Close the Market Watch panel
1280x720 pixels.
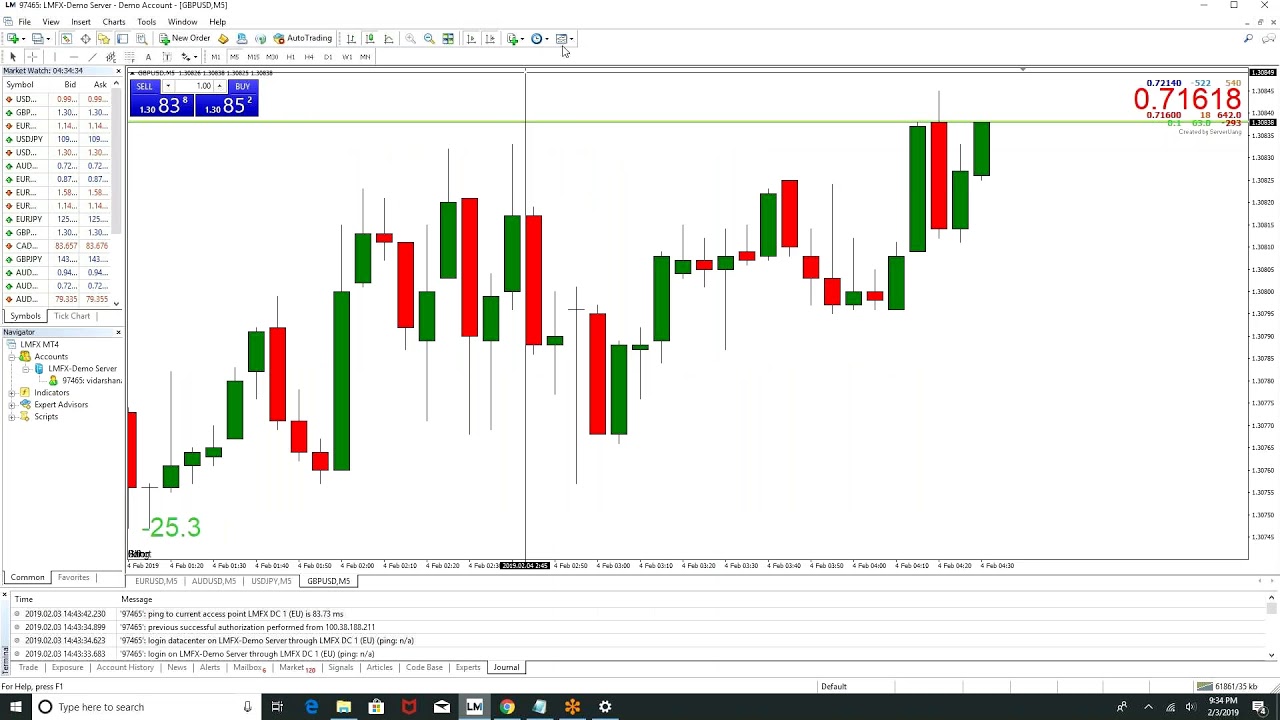[x=118, y=71]
